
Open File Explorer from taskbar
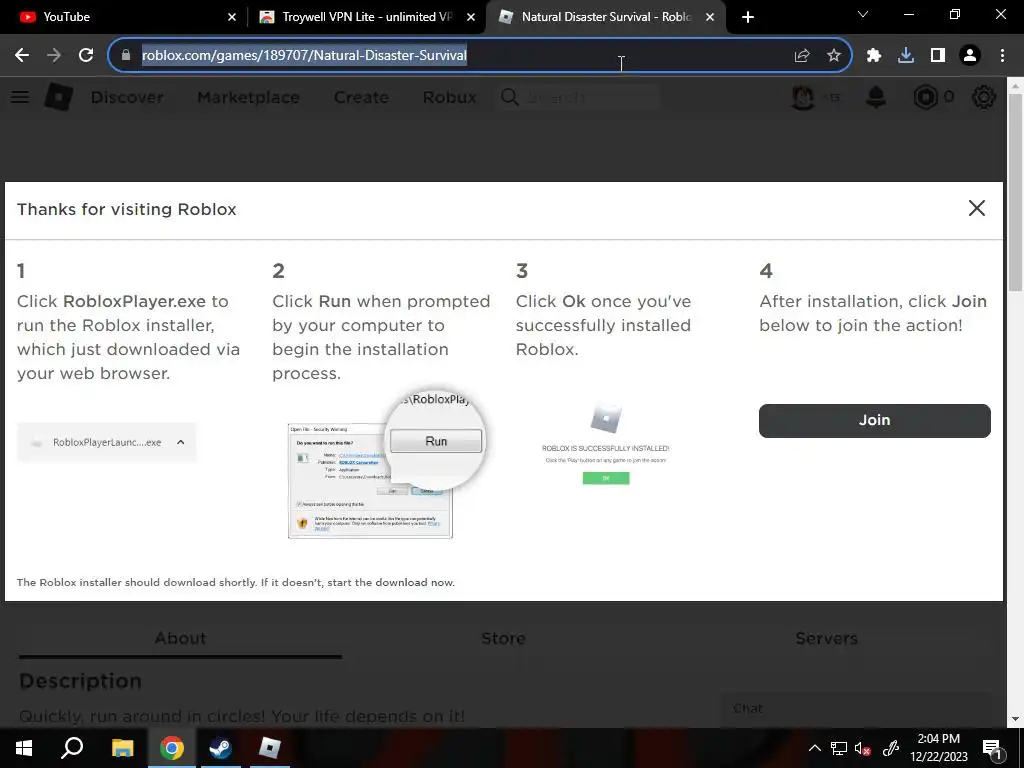tap(122, 748)
